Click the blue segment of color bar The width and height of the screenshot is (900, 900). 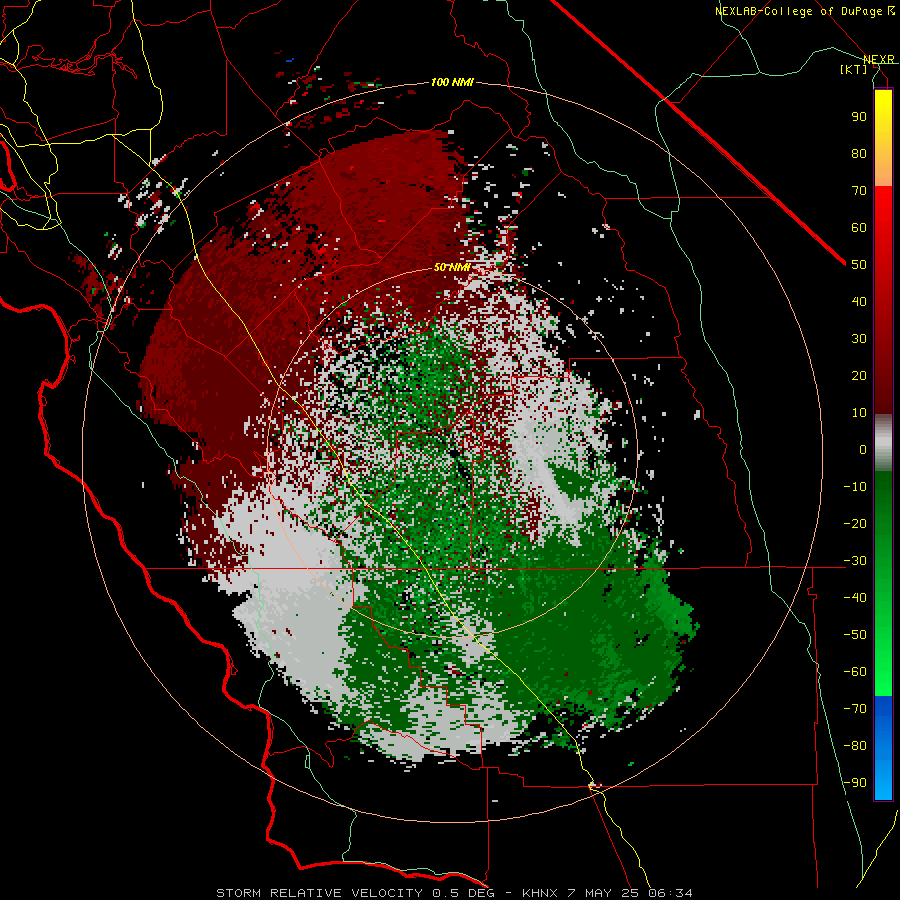pyautogui.click(x=883, y=748)
